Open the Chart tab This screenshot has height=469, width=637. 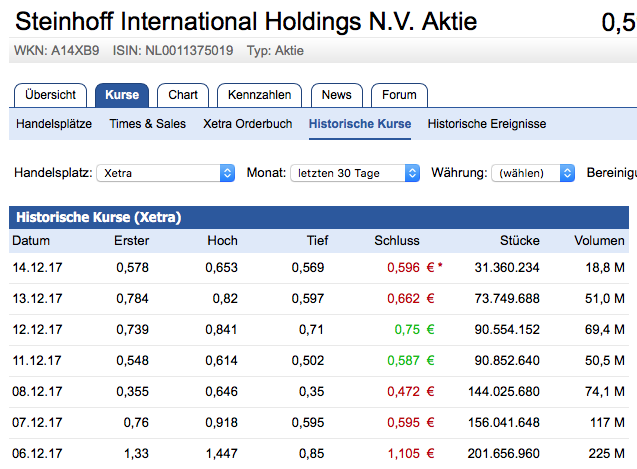click(182, 95)
